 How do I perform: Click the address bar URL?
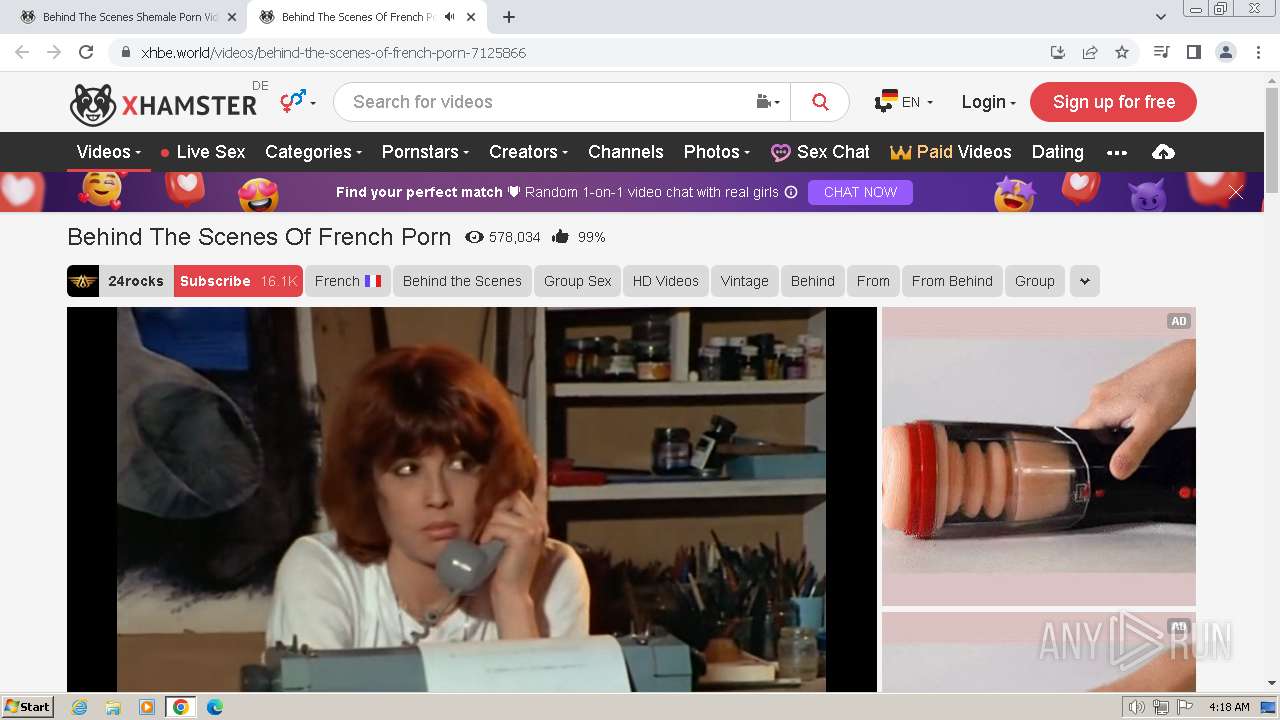(333, 52)
